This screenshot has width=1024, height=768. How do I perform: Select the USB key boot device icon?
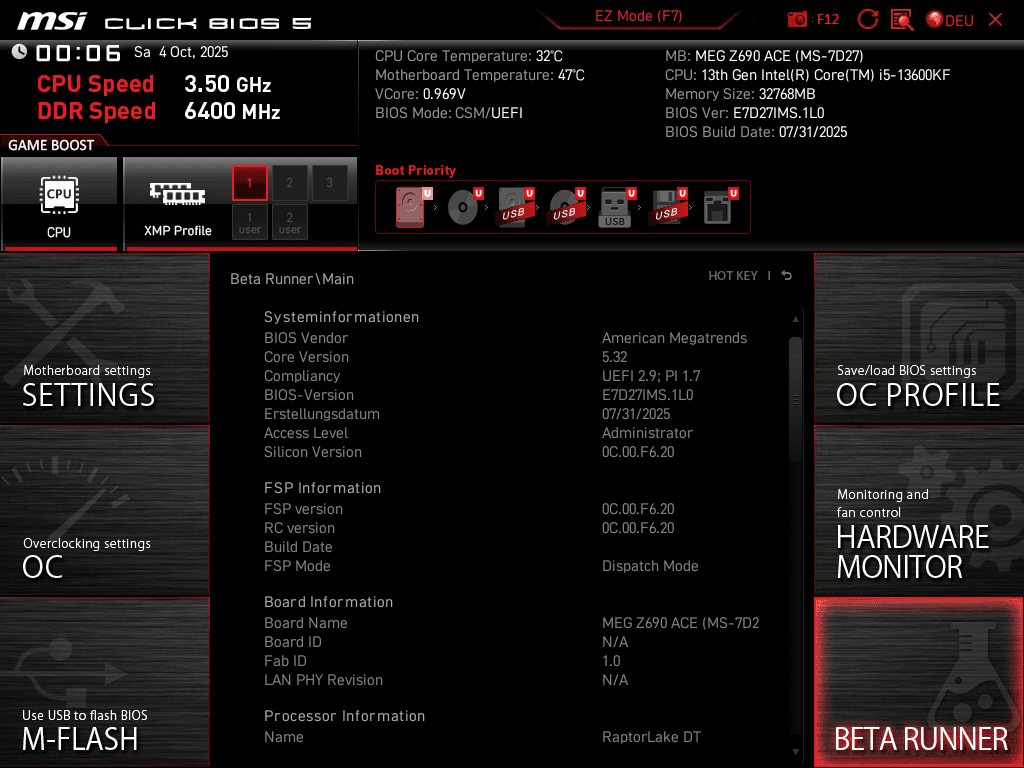(617, 207)
